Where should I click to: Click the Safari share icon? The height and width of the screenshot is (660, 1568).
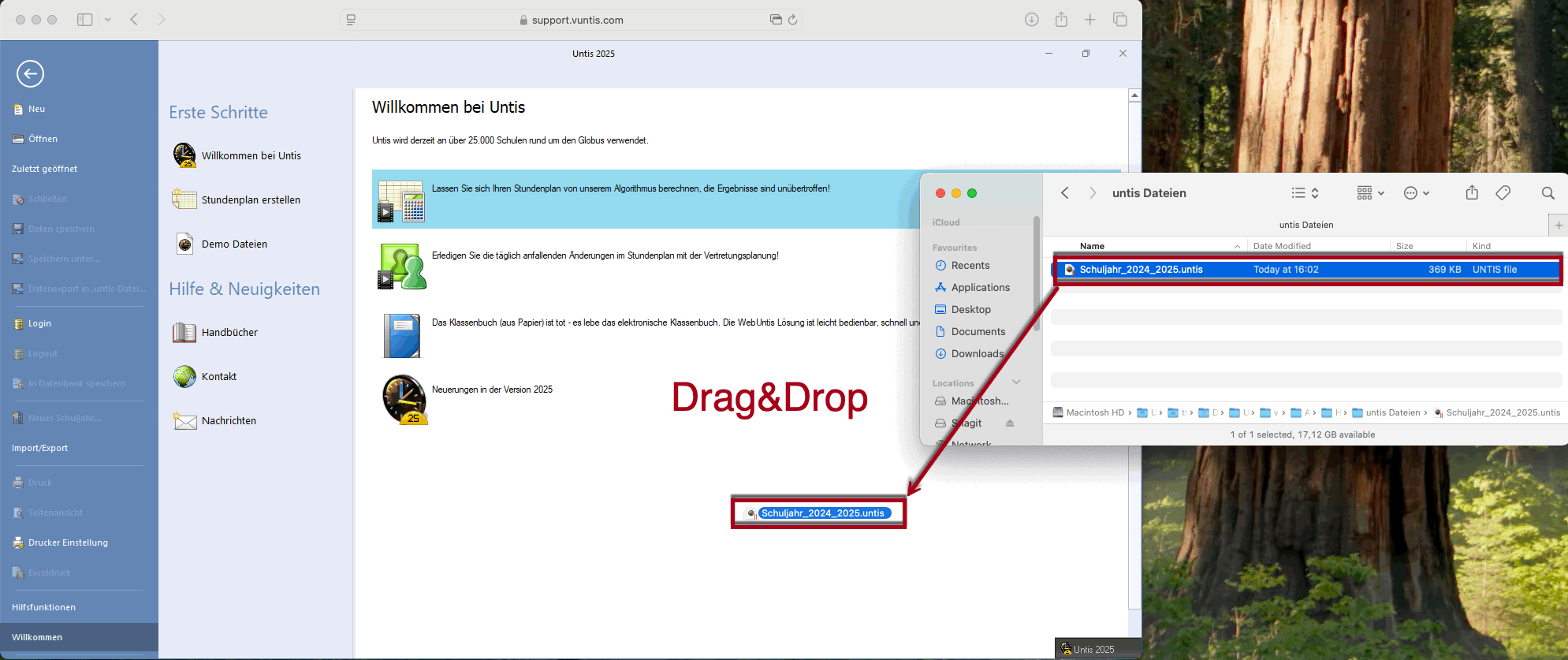click(1061, 19)
